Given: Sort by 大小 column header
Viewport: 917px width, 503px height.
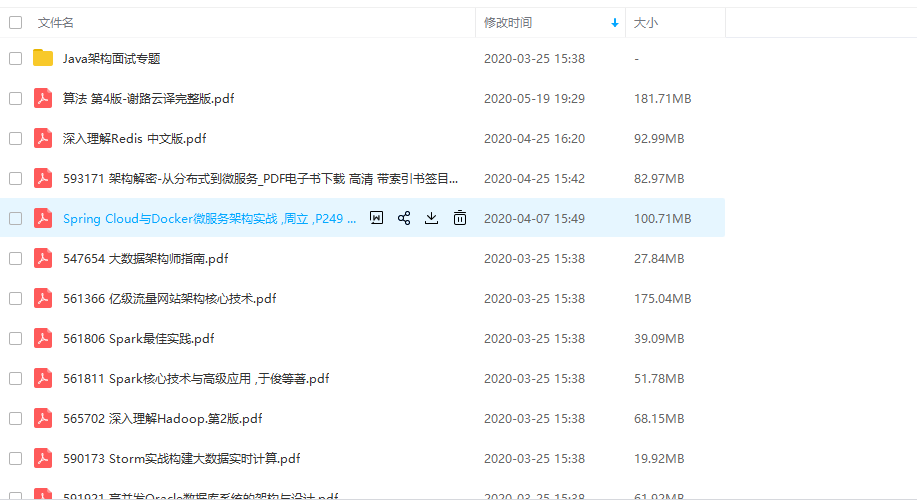Looking at the screenshot, I should tap(646, 23).
